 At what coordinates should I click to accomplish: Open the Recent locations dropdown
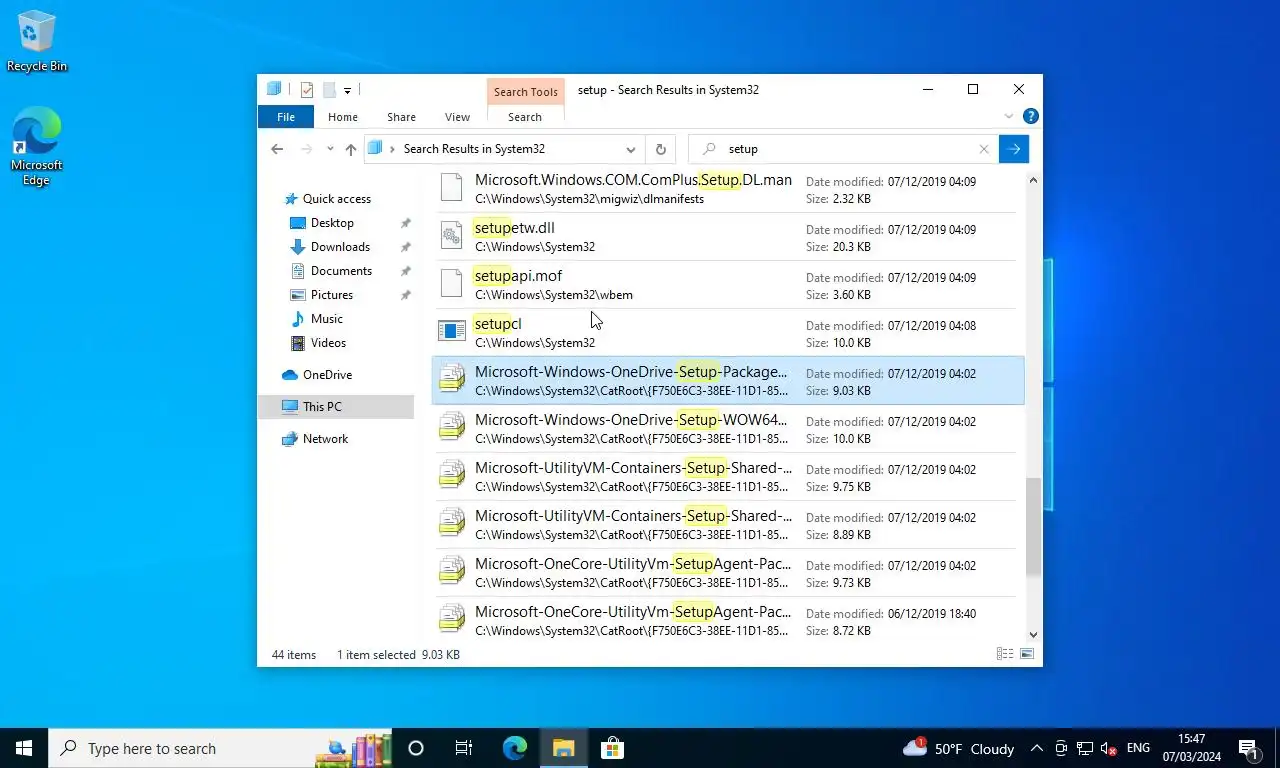coord(330,149)
